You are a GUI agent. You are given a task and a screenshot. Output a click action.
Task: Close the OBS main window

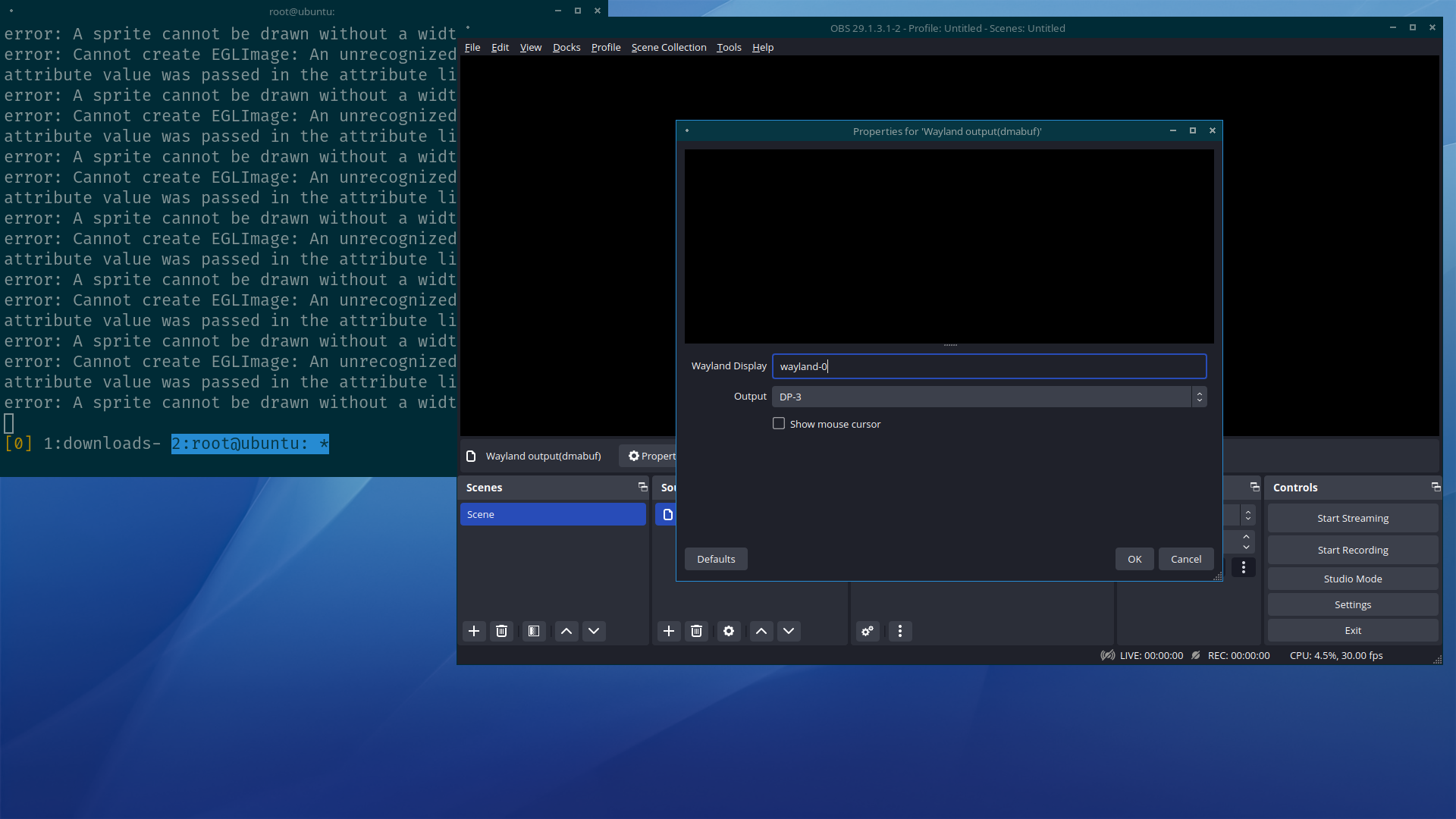[x=1432, y=27]
